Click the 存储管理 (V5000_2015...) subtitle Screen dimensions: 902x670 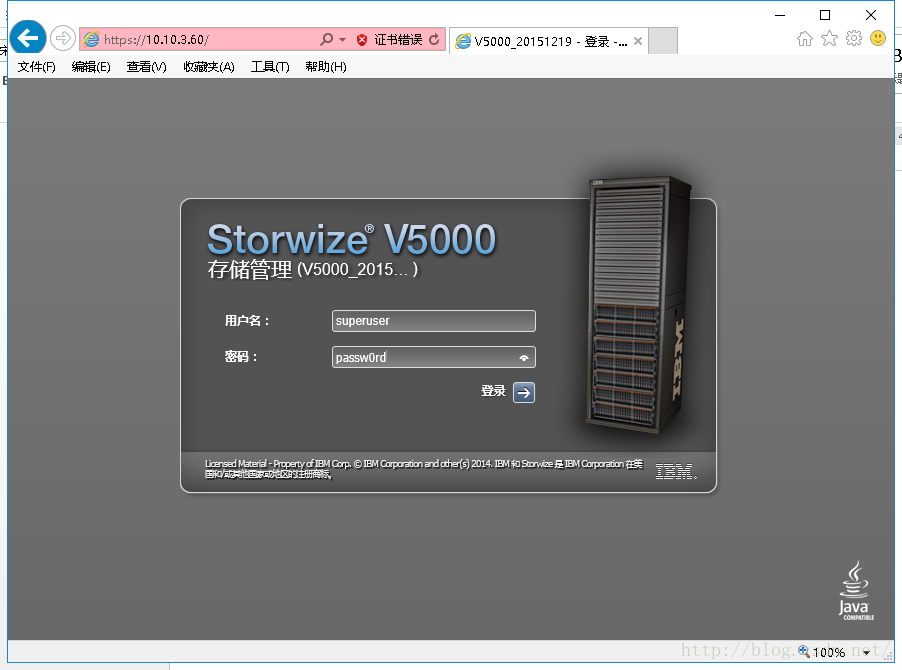tap(312, 269)
